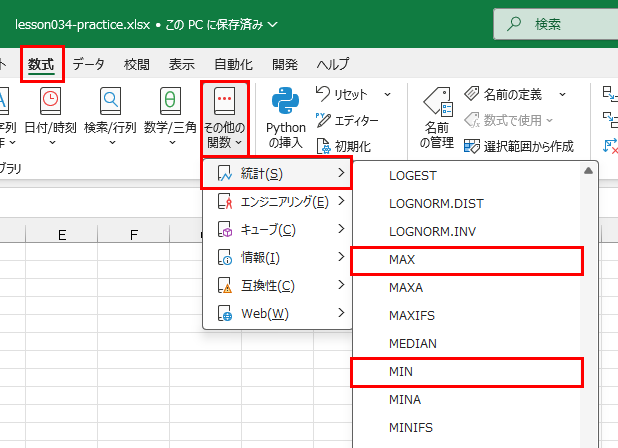Select column E header
Viewport: 618px width, 448px height.
61,234
